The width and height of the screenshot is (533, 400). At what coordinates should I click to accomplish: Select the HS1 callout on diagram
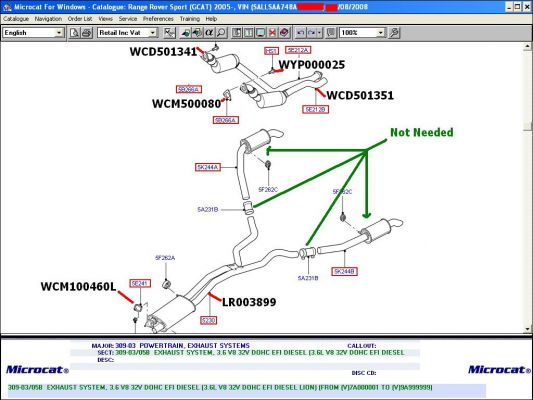[x=271, y=51]
